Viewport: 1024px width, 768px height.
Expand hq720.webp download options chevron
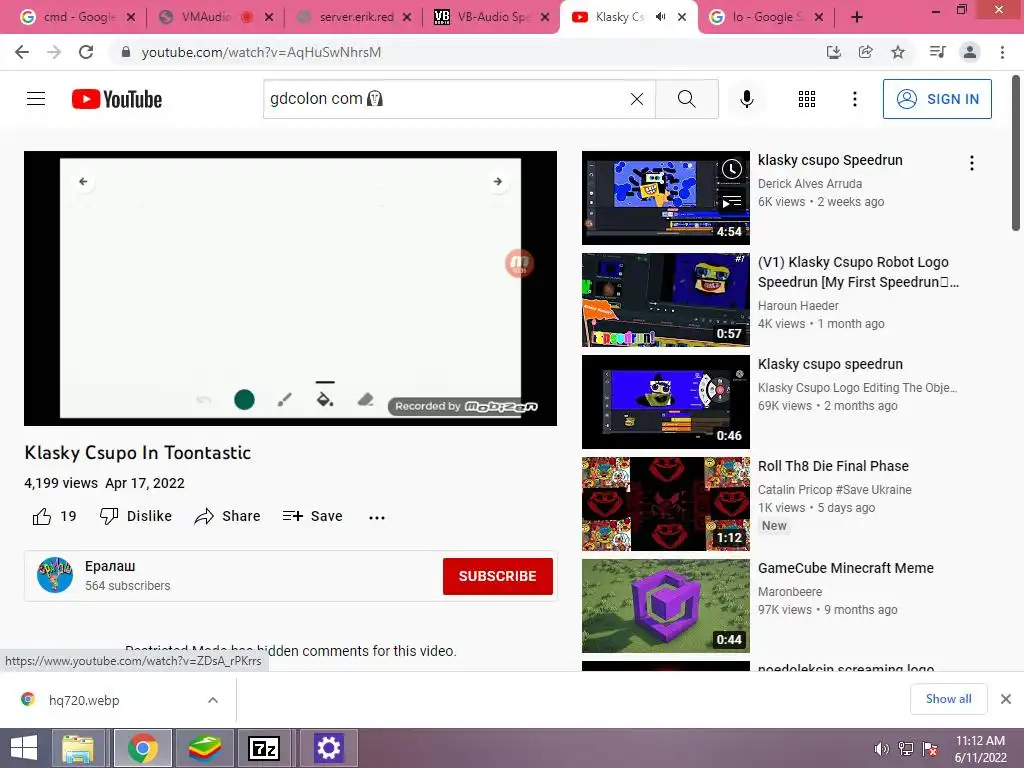click(213, 700)
